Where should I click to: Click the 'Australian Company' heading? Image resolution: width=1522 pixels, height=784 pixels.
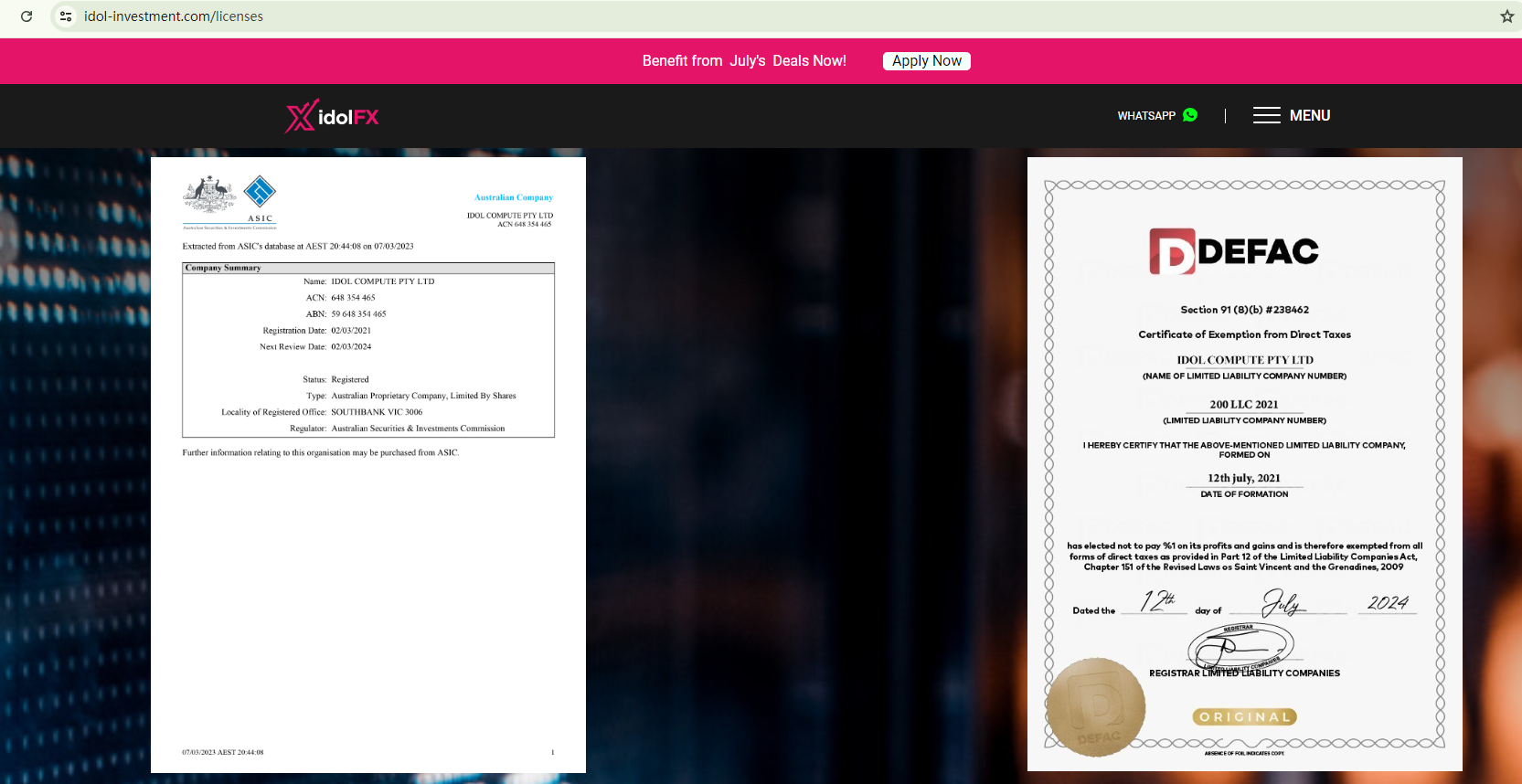(x=514, y=197)
